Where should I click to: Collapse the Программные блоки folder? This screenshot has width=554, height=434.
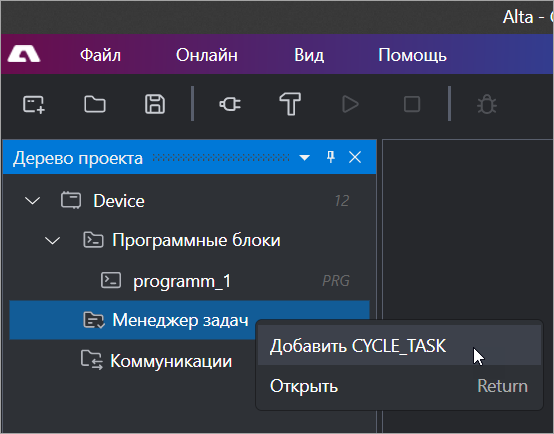pyautogui.click(x=53, y=241)
